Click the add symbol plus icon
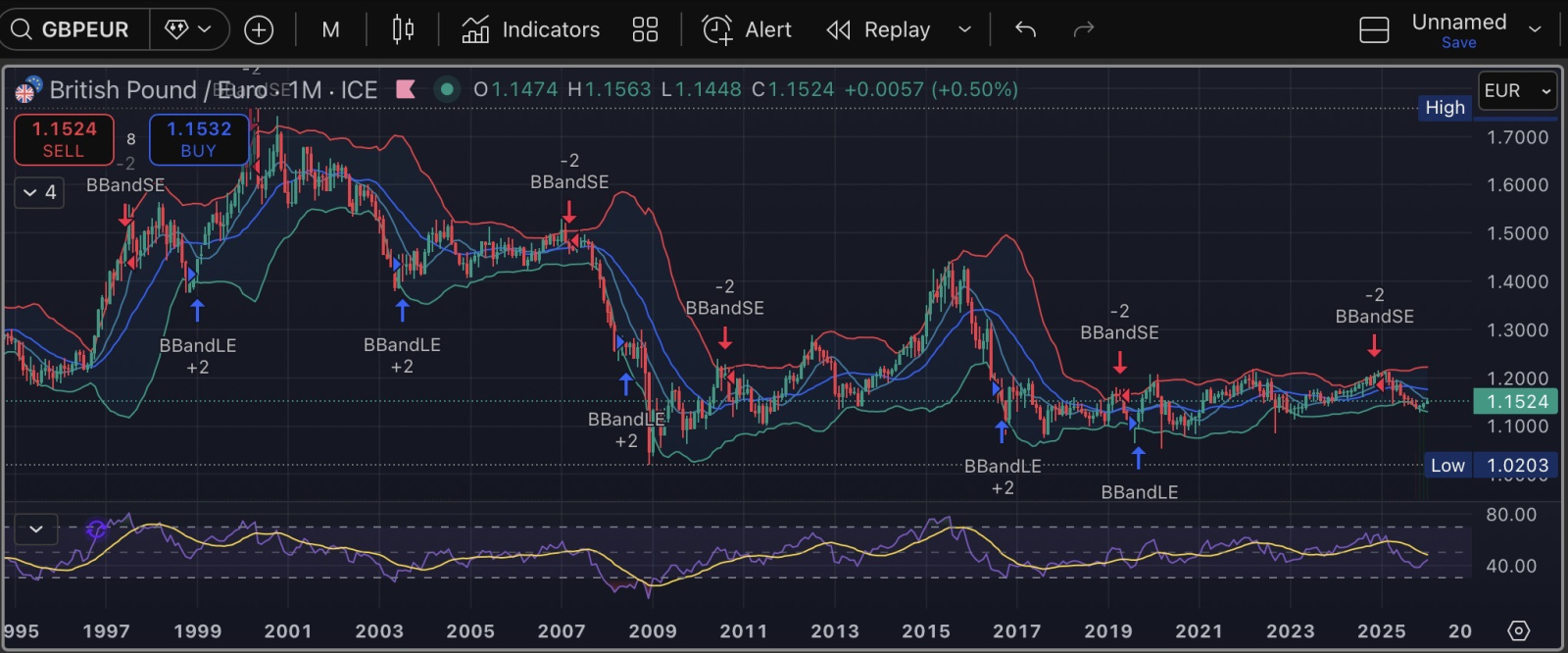 coord(259,29)
